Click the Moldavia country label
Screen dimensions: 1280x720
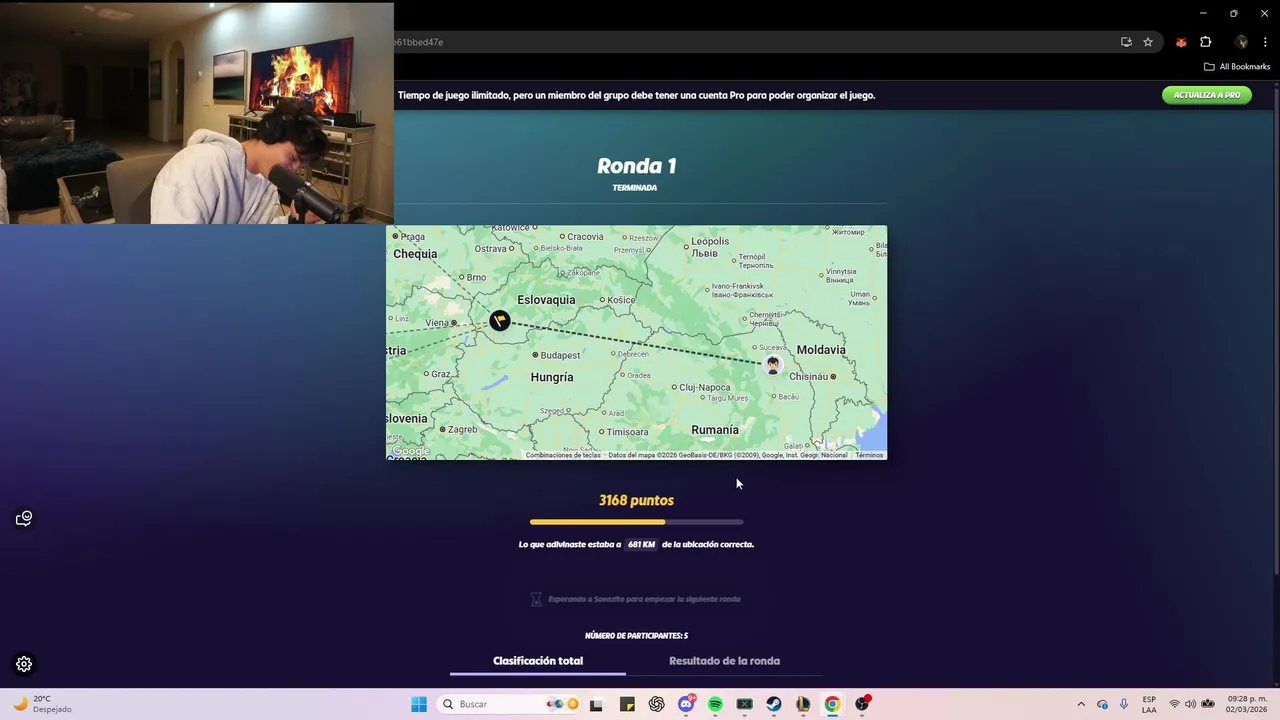[821, 350]
